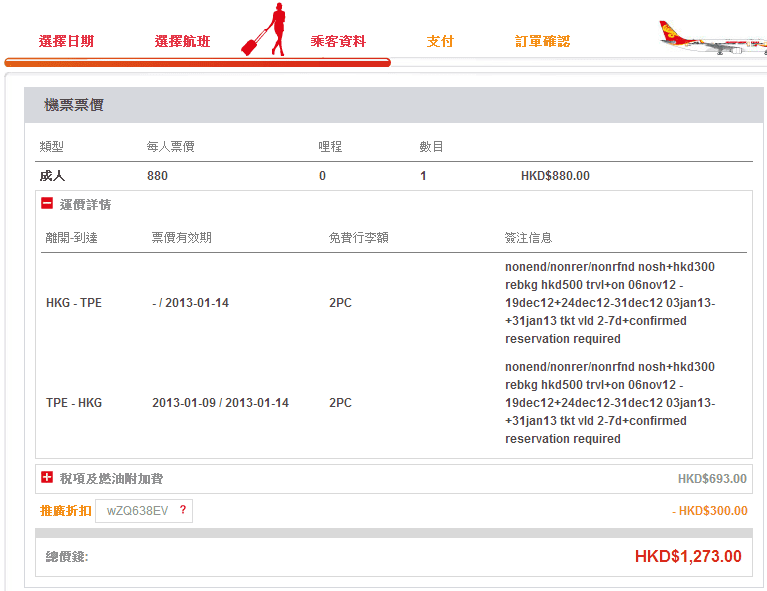Viewport: 767px width, 591px height.
Task: Click the promo code field wZQ638EV
Action: point(137,511)
